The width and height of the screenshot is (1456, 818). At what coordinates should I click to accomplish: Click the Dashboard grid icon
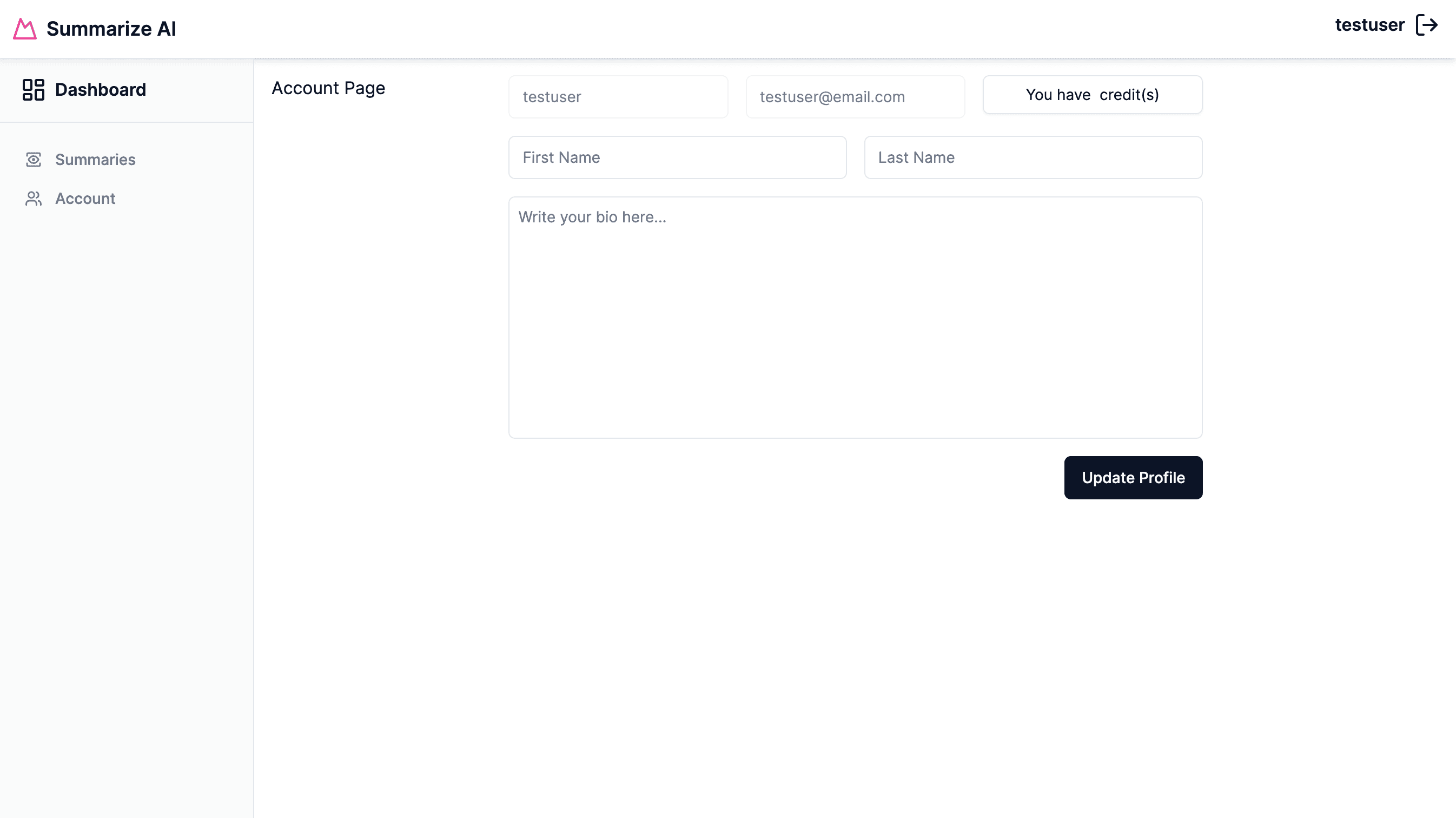coord(34,89)
